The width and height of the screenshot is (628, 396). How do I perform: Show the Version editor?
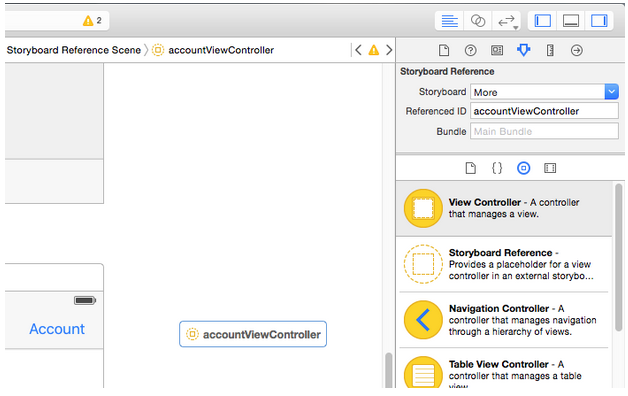click(507, 21)
